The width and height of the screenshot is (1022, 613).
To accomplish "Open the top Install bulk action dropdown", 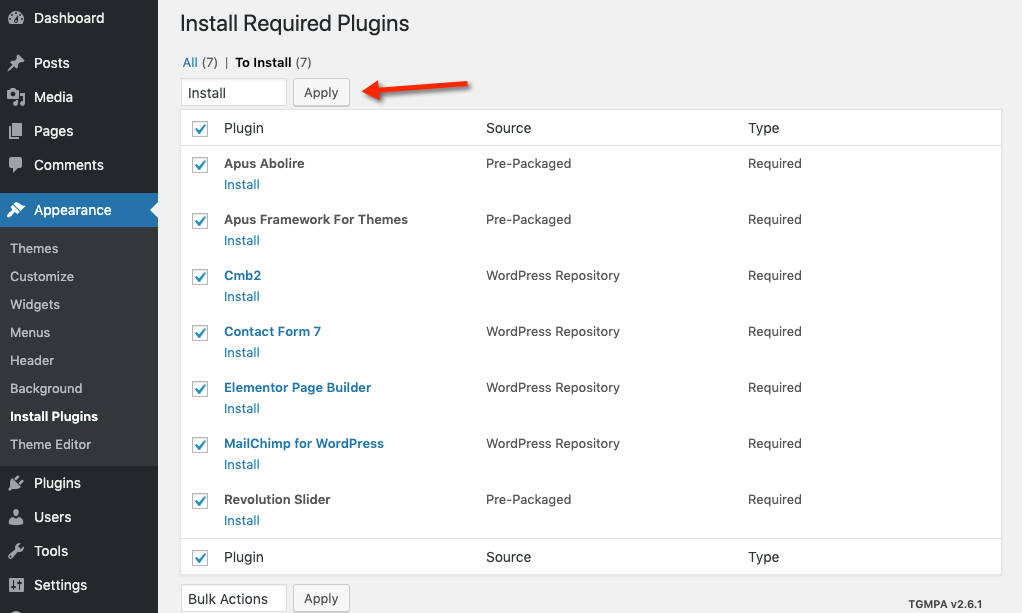I will point(234,93).
